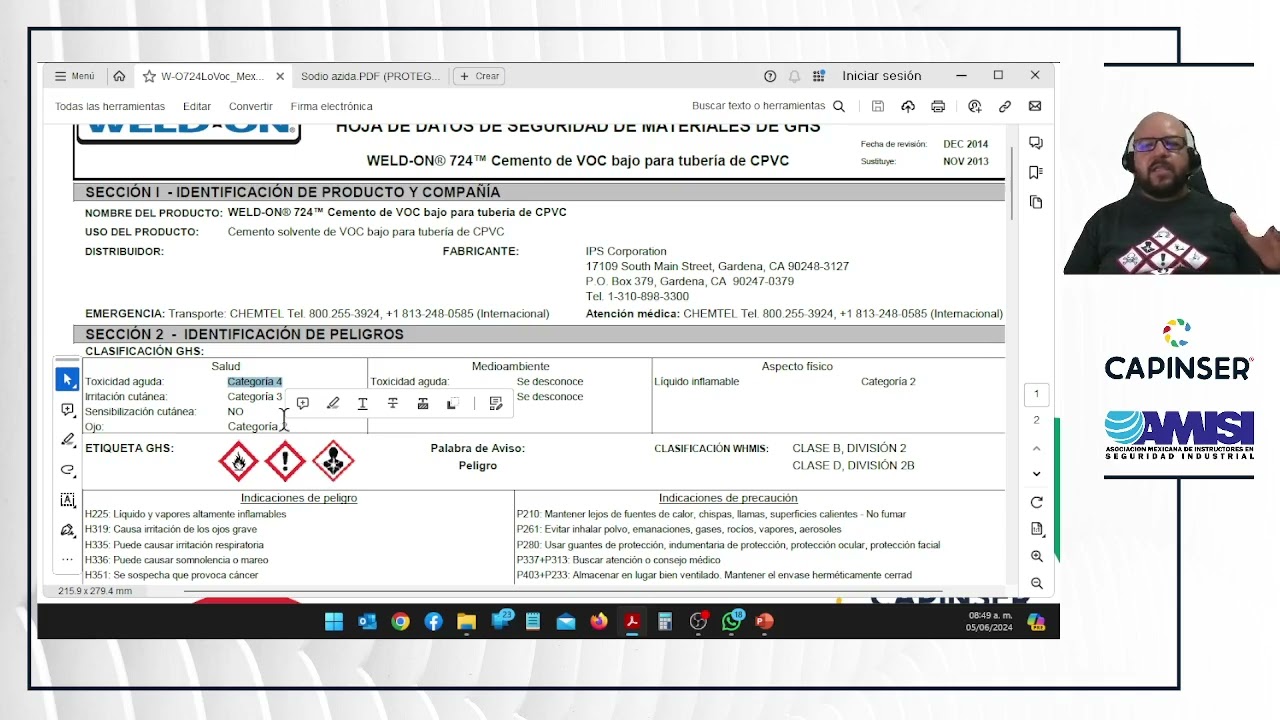1280x720 pixels.
Task: Open the bookmarks panel icon in right sidebar
Action: click(1036, 173)
